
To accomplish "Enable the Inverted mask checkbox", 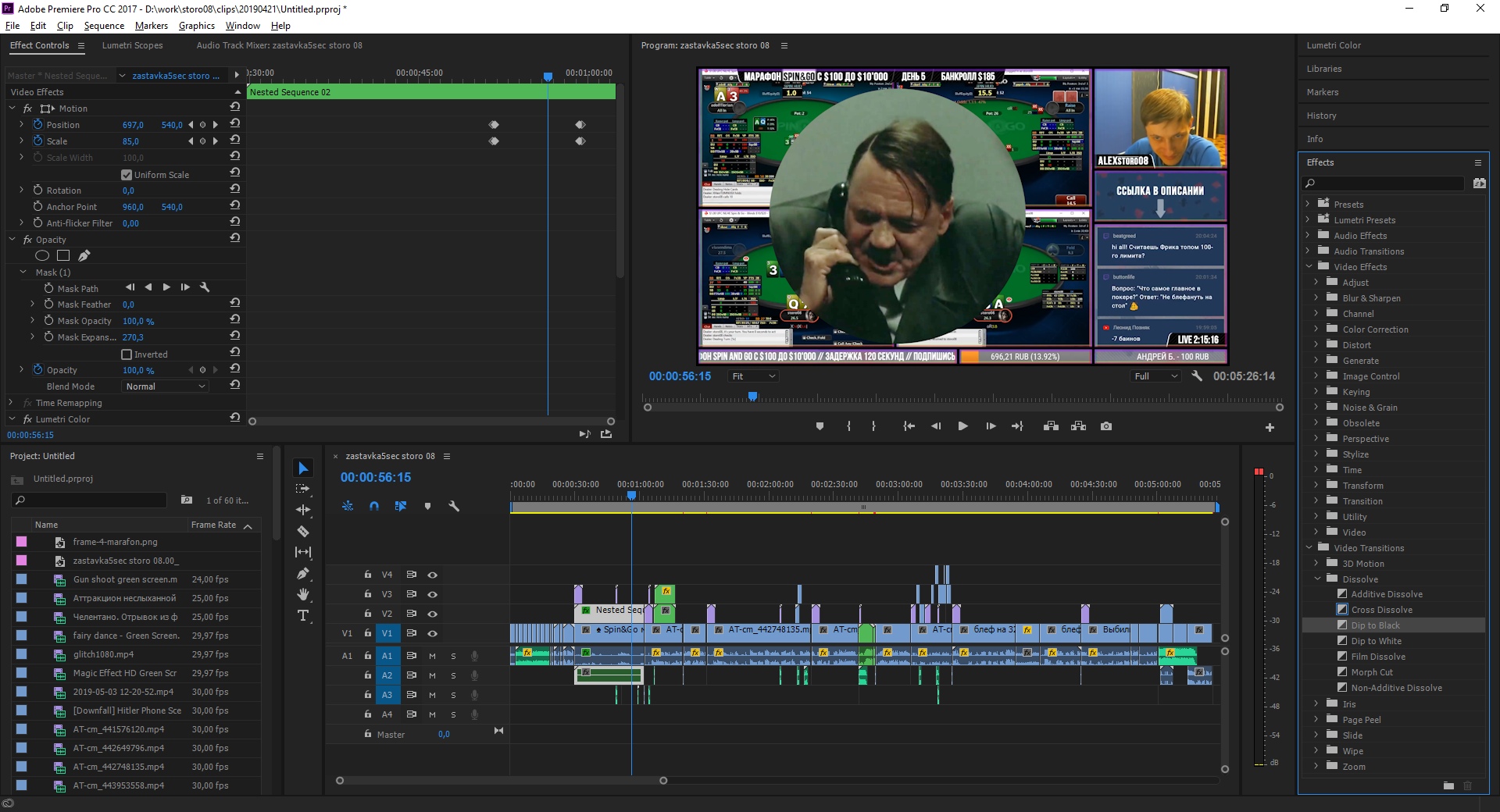I will point(127,354).
